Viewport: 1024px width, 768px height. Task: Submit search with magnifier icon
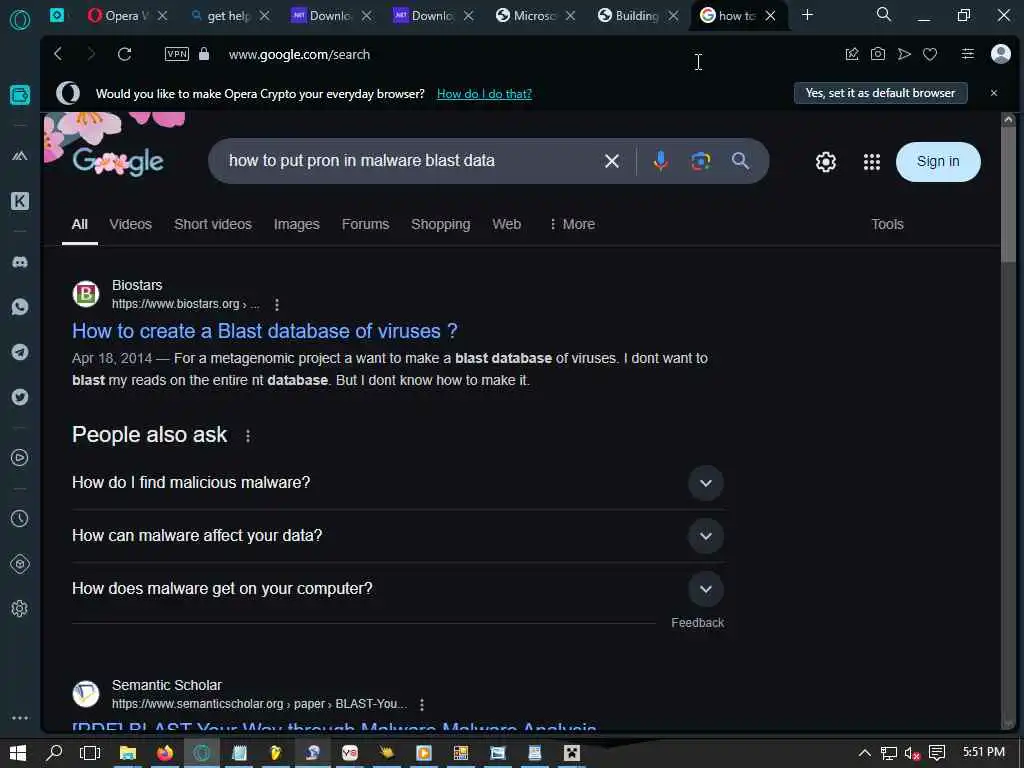point(740,161)
